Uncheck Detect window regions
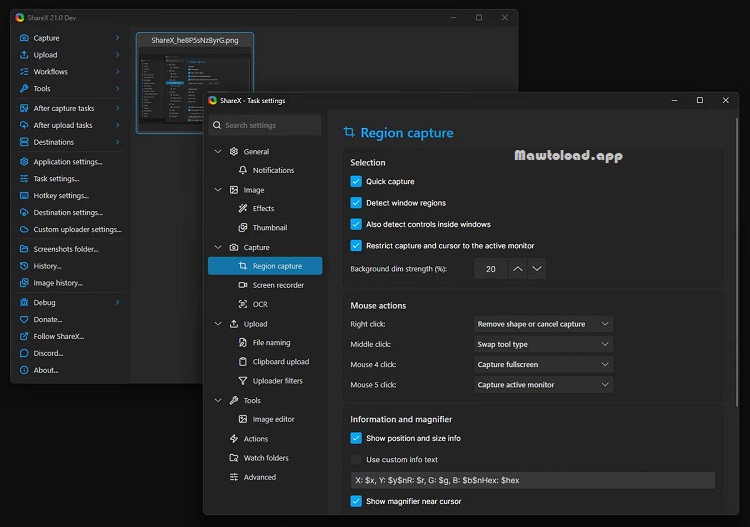The width and height of the screenshot is (750, 527). [356, 203]
